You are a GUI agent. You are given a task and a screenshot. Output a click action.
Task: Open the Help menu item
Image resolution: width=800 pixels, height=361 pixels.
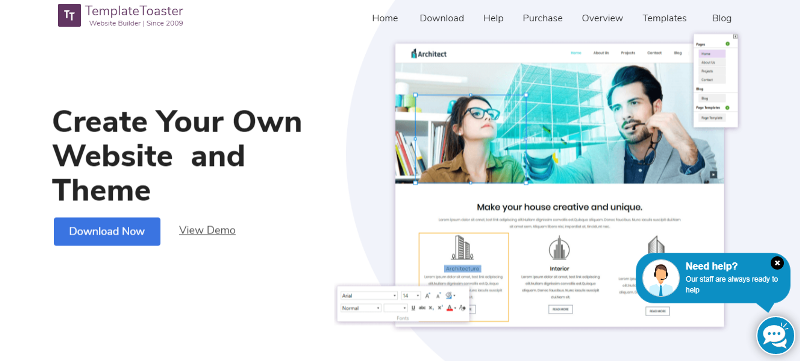493,18
